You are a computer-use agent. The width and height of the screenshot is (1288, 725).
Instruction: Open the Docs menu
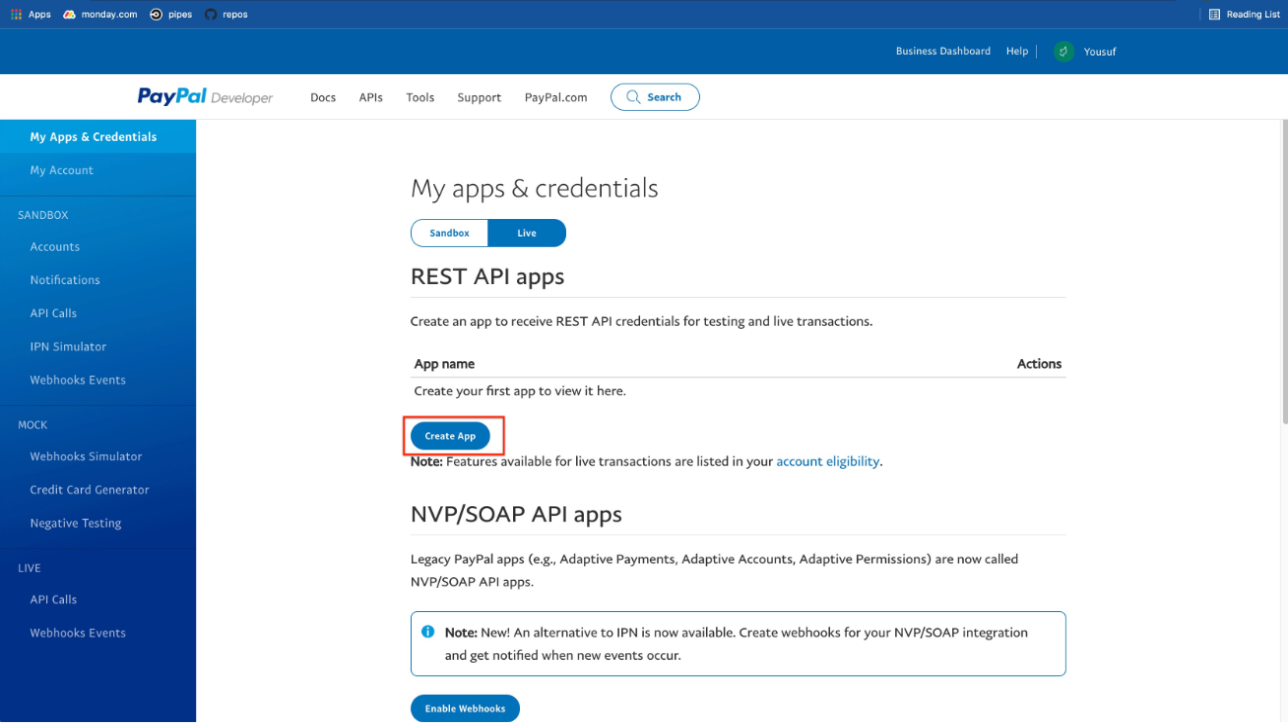pyautogui.click(x=323, y=97)
